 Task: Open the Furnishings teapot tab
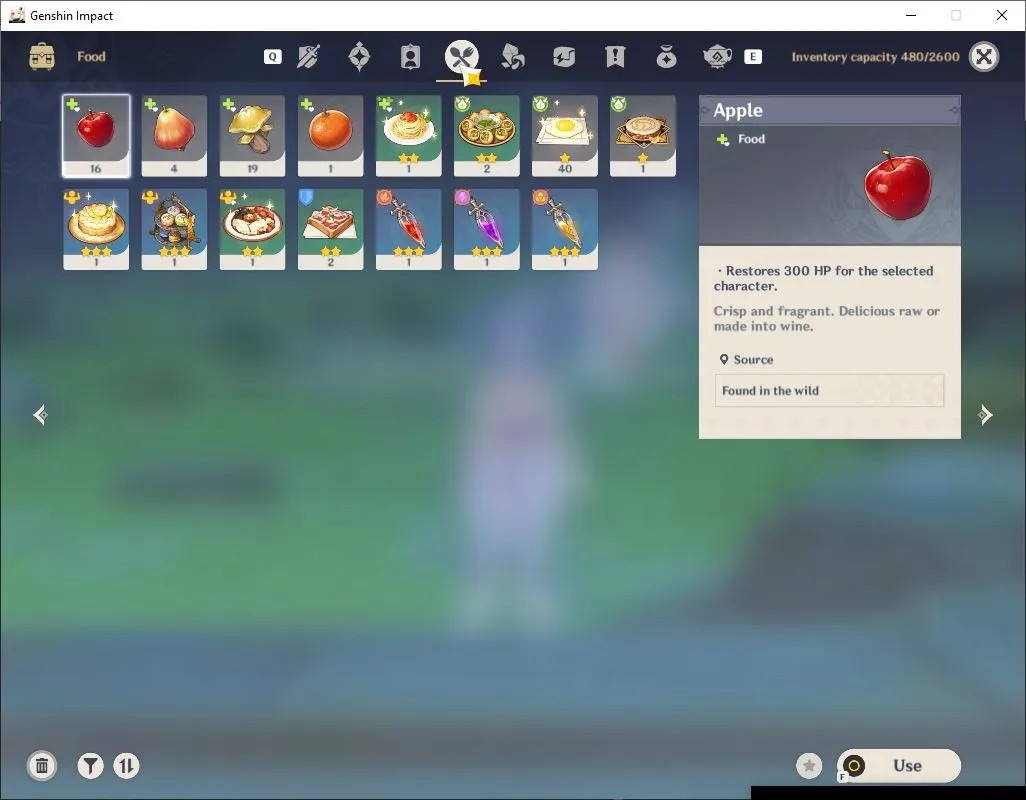point(717,57)
